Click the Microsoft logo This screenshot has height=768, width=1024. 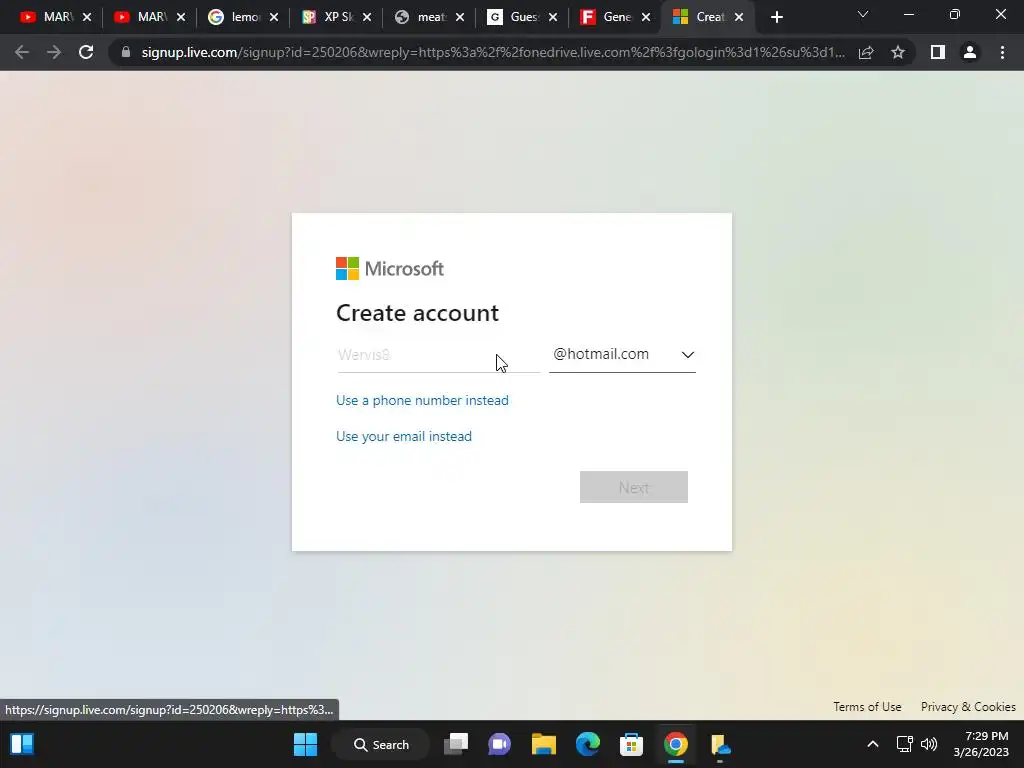pos(390,268)
